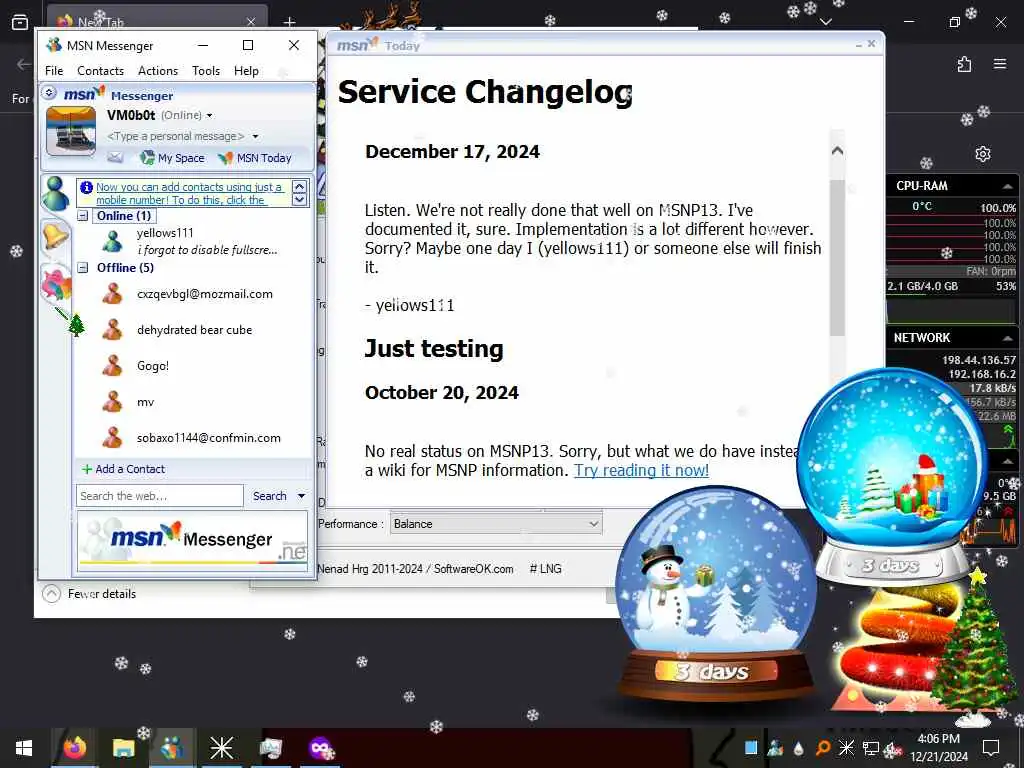The image size is (1024, 768).
Task: Select the alerts bell tab icon
Action: pos(56,235)
